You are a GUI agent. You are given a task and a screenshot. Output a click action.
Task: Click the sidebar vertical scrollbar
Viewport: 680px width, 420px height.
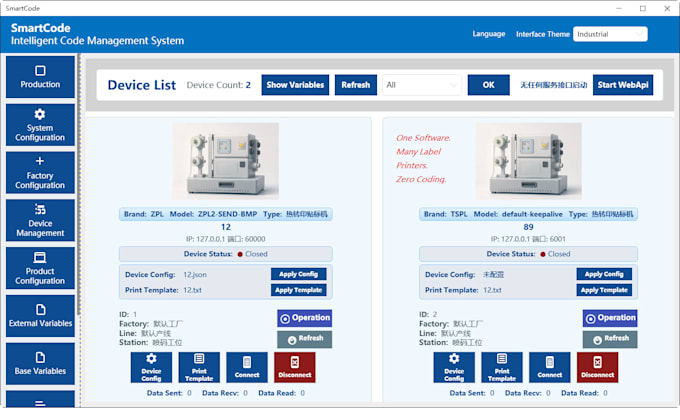coord(78,184)
